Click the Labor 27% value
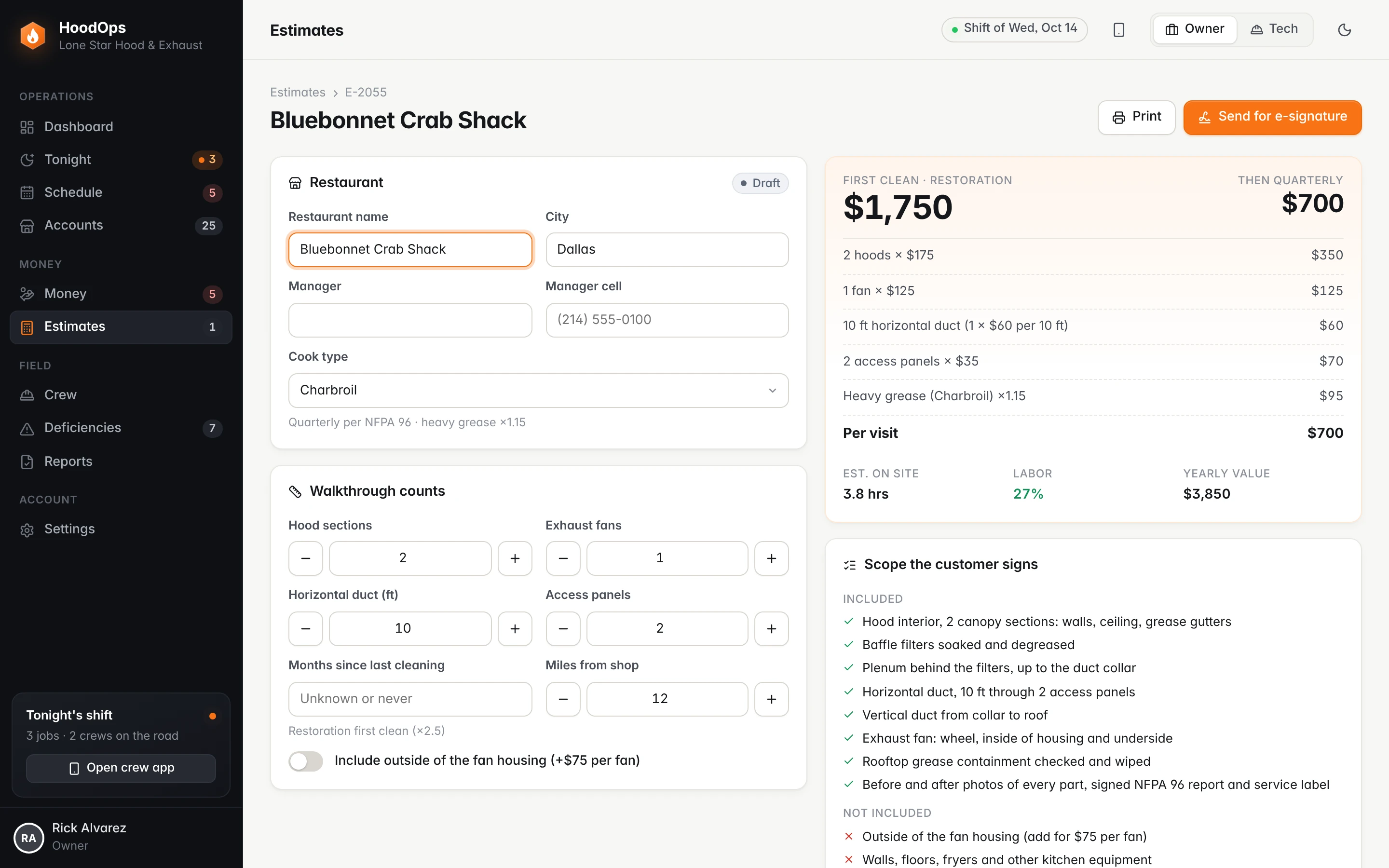Screen dimensions: 1389x868 pos(1028,494)
